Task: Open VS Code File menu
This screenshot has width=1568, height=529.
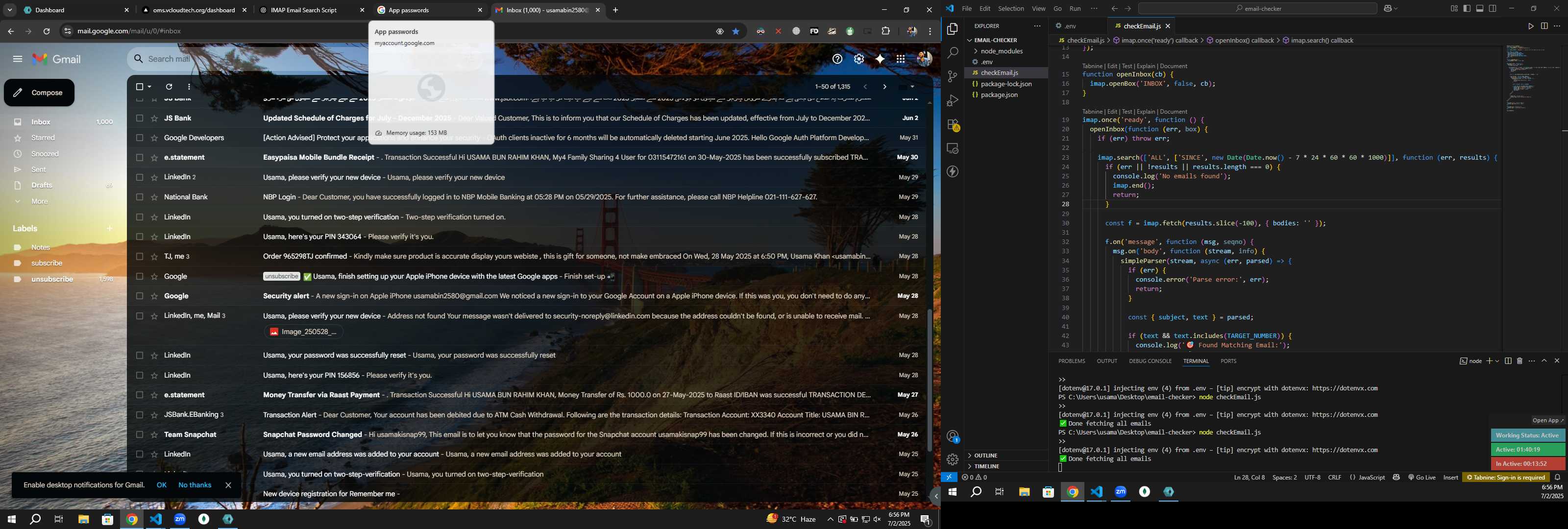Action: (967, 8)
